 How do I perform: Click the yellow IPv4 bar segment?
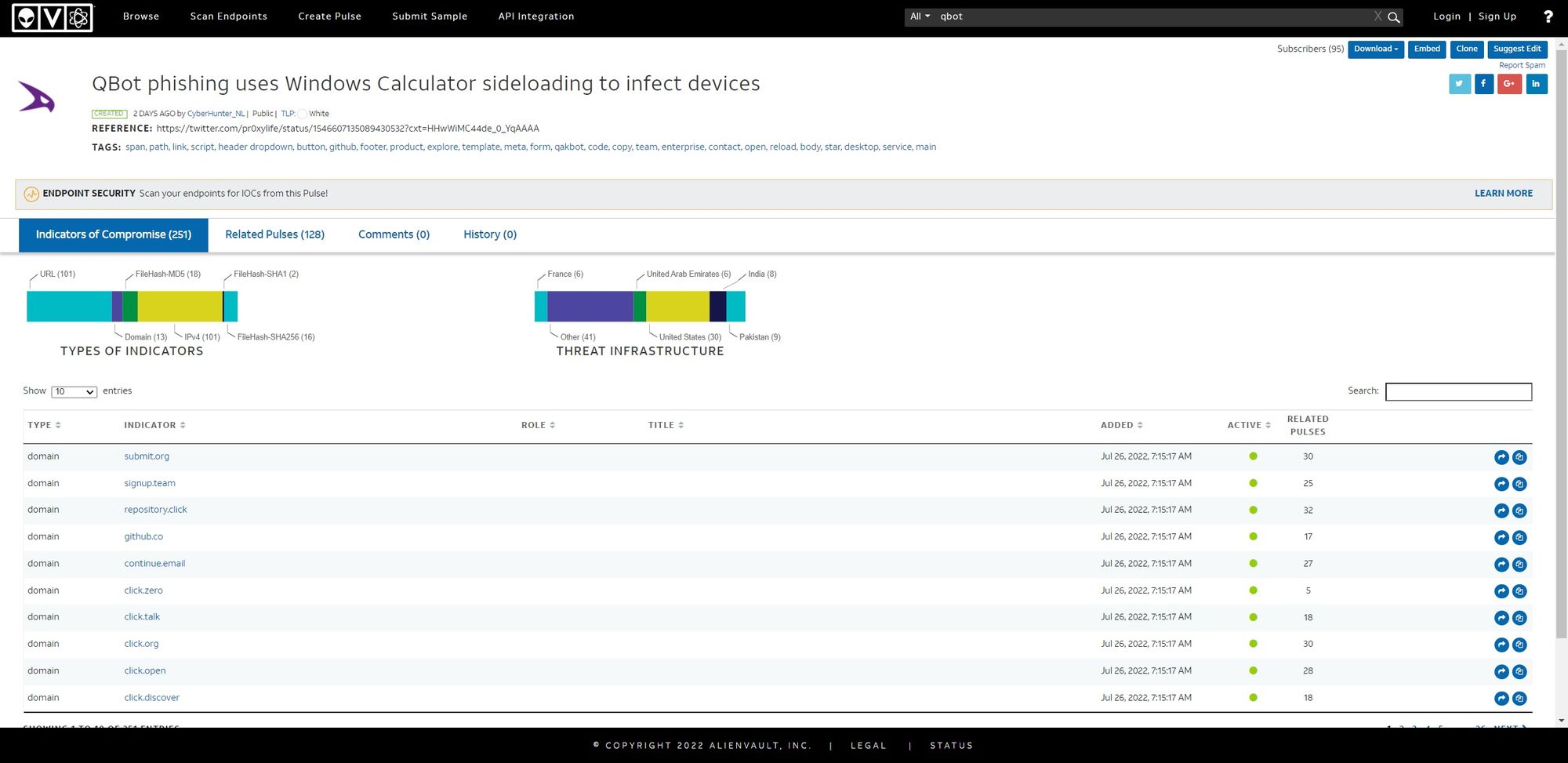click(180, 307)
